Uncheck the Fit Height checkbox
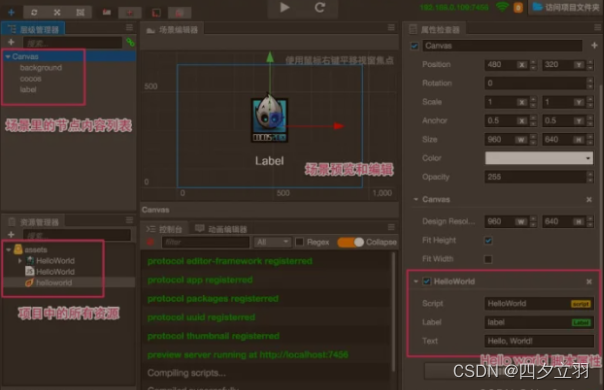The image size is (604, 390). [488, 240]
